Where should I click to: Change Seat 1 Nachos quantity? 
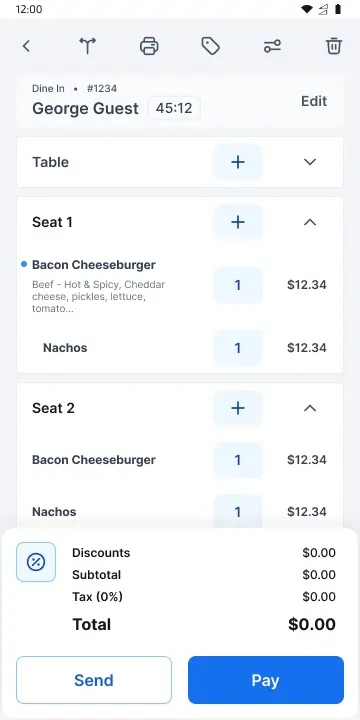[238, 348]
